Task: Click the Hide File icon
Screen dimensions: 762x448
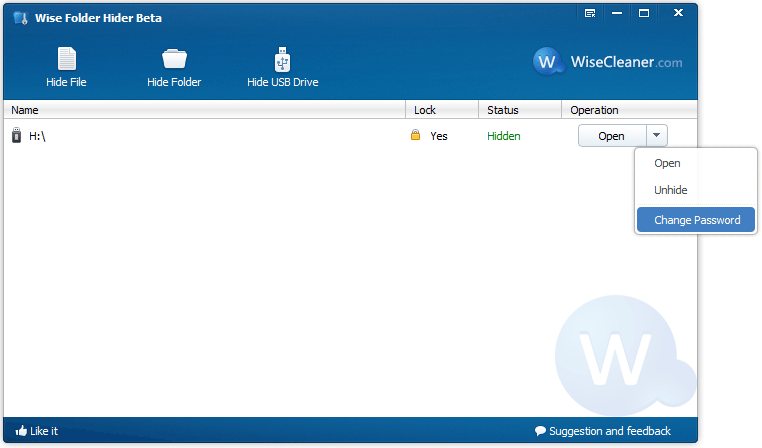Action: point(66,59)
